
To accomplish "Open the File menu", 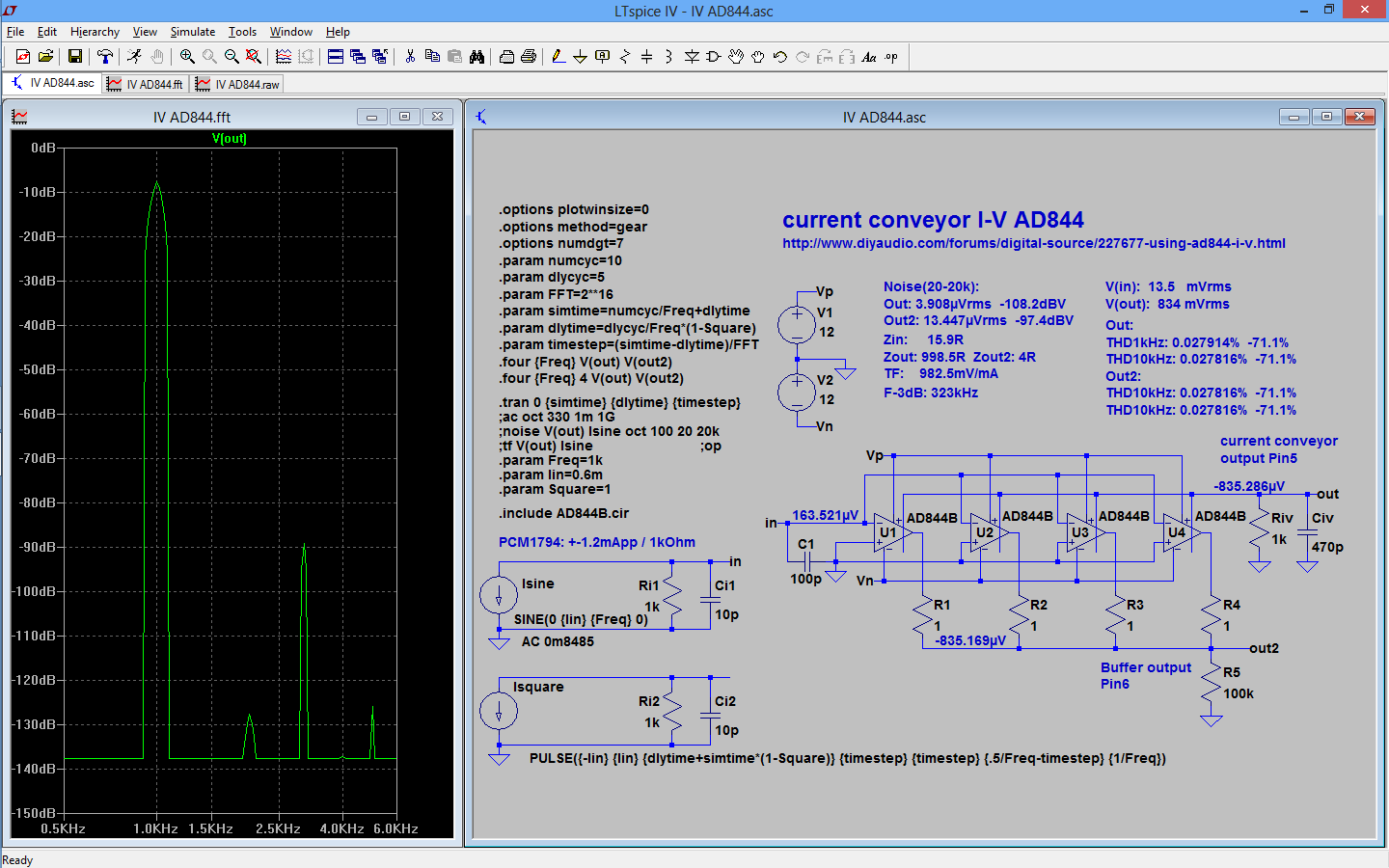I will 15,32.
